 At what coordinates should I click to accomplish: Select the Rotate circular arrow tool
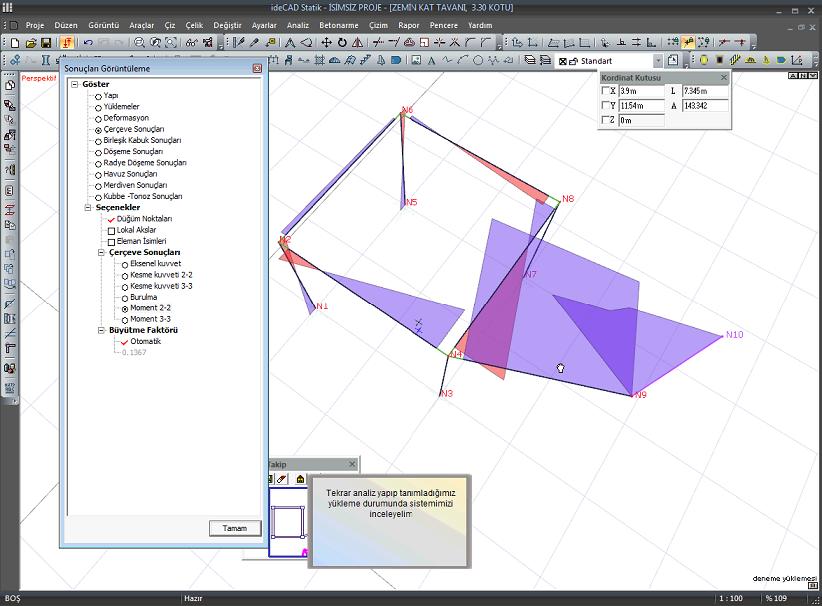click(342, 43)
